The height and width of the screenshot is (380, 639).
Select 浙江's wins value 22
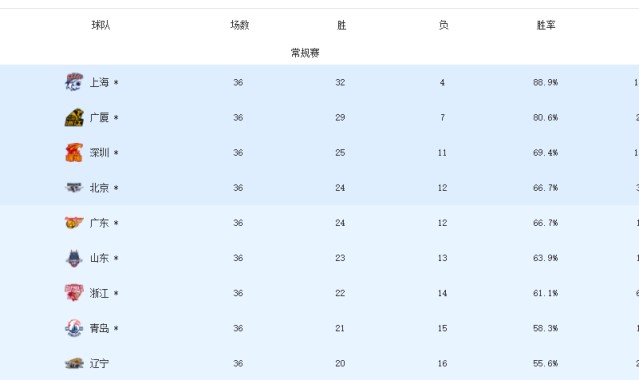point(340,293)
